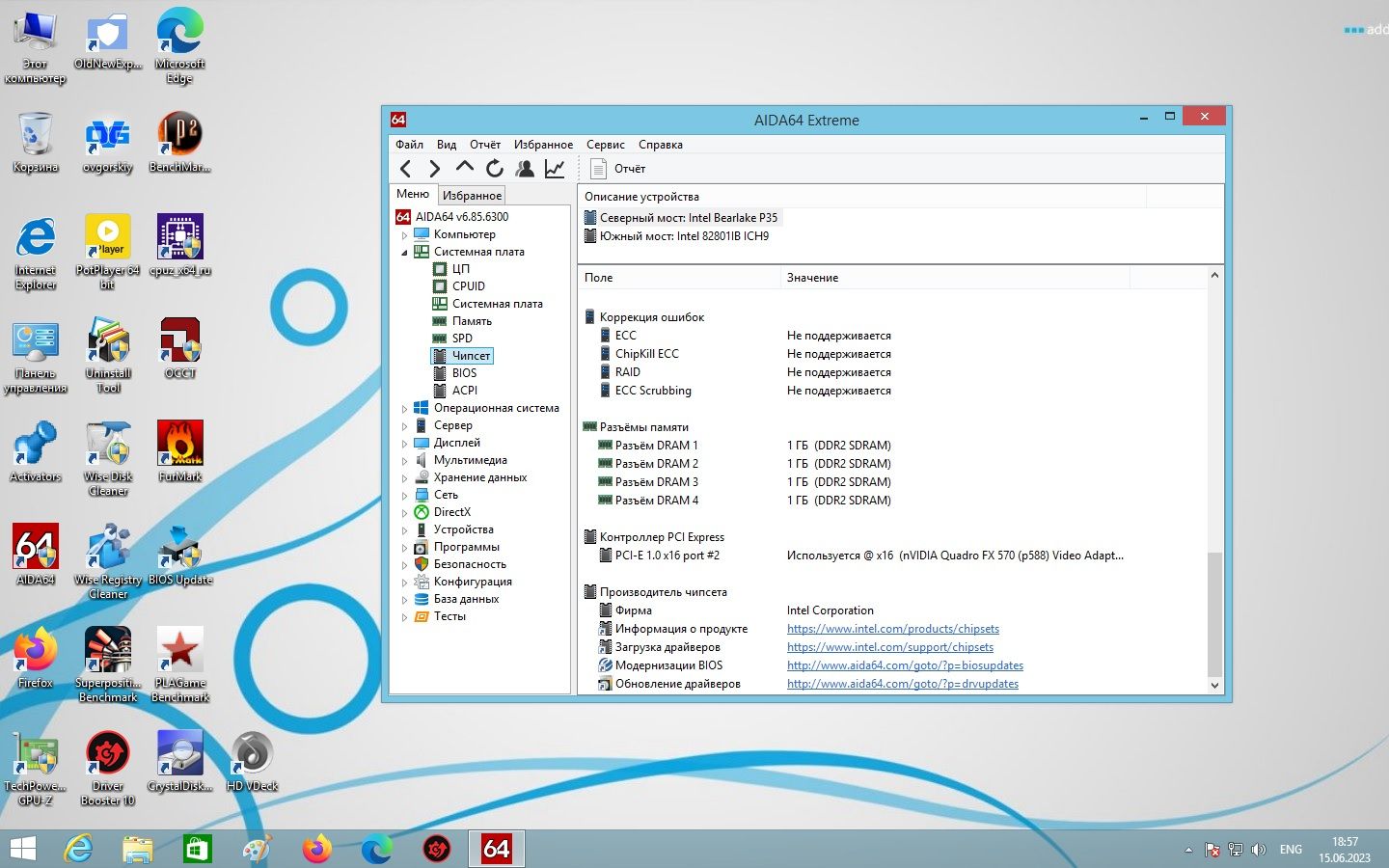Expand the Дисплей tree node
The width and height of the screenshot is (1389, 868).
(404, 443)
